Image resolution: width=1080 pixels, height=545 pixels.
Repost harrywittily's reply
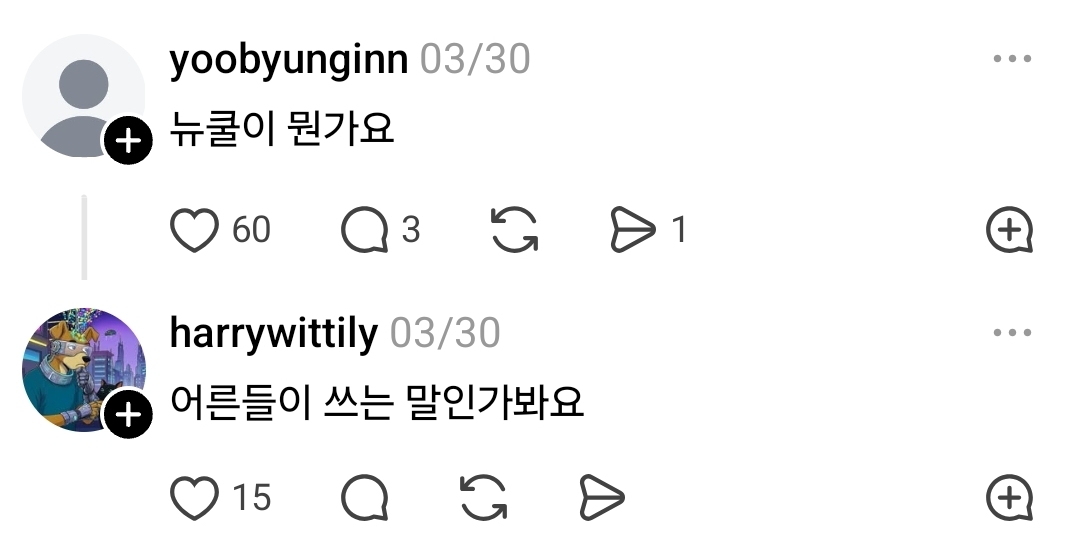click(x=484, y=497)
